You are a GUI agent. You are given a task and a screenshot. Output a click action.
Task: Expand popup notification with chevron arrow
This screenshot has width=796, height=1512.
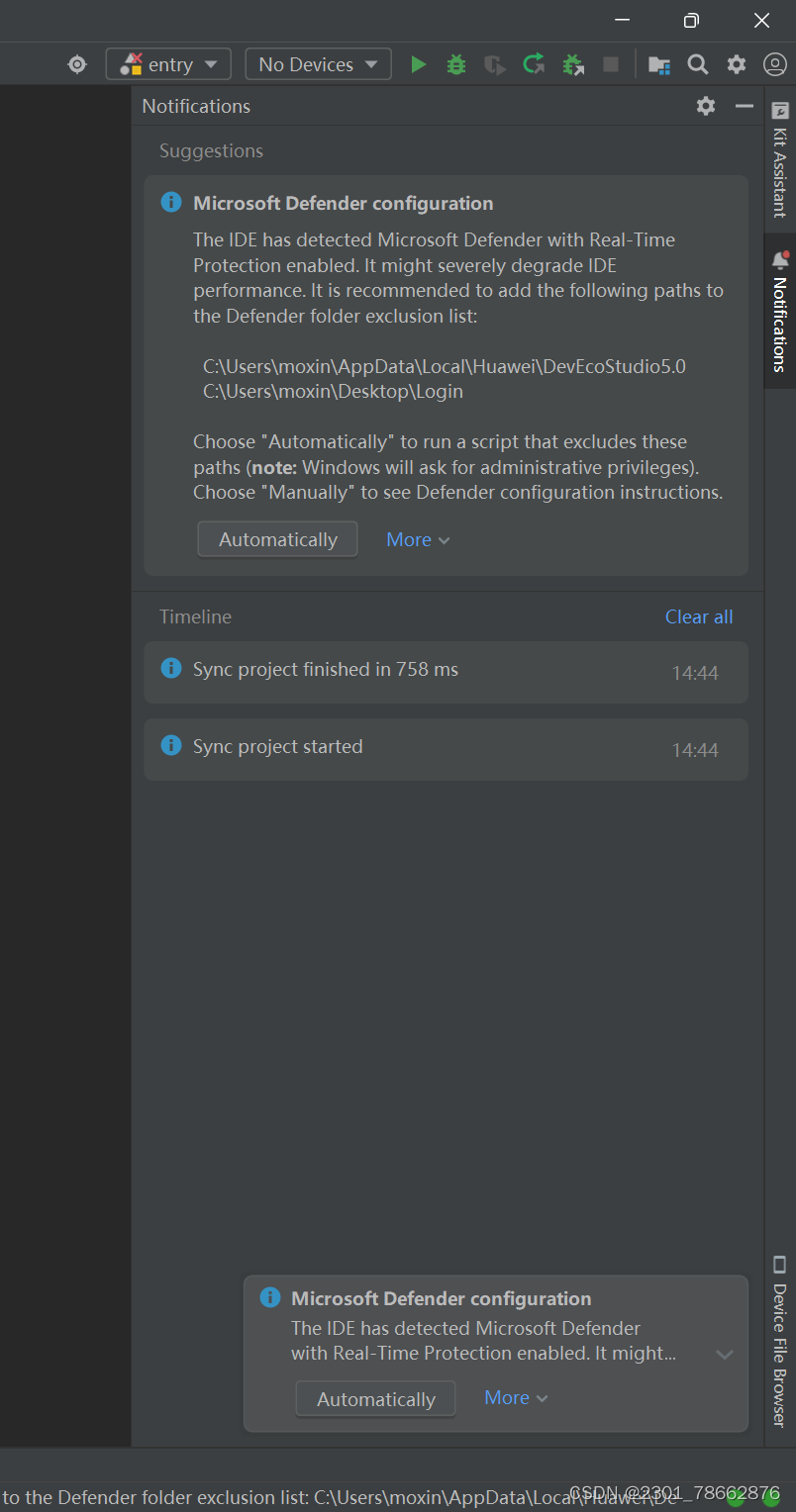pos(725,1355)
